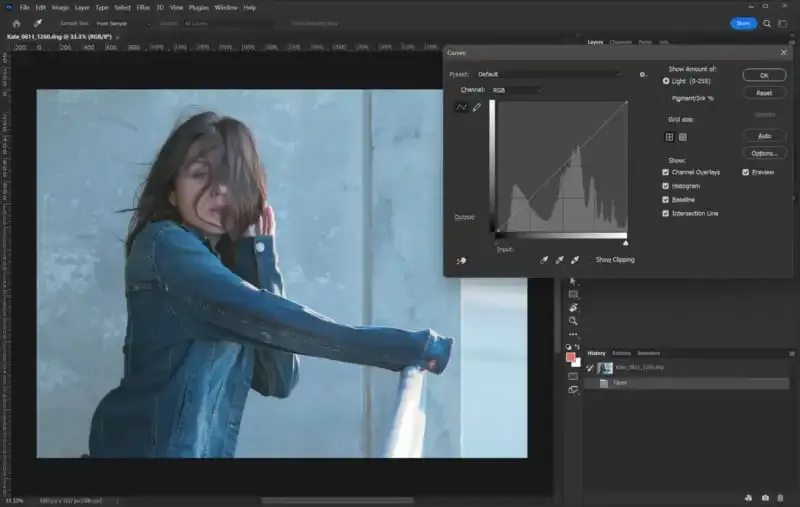Pick the black point eyedropper

tap(544, 260)
